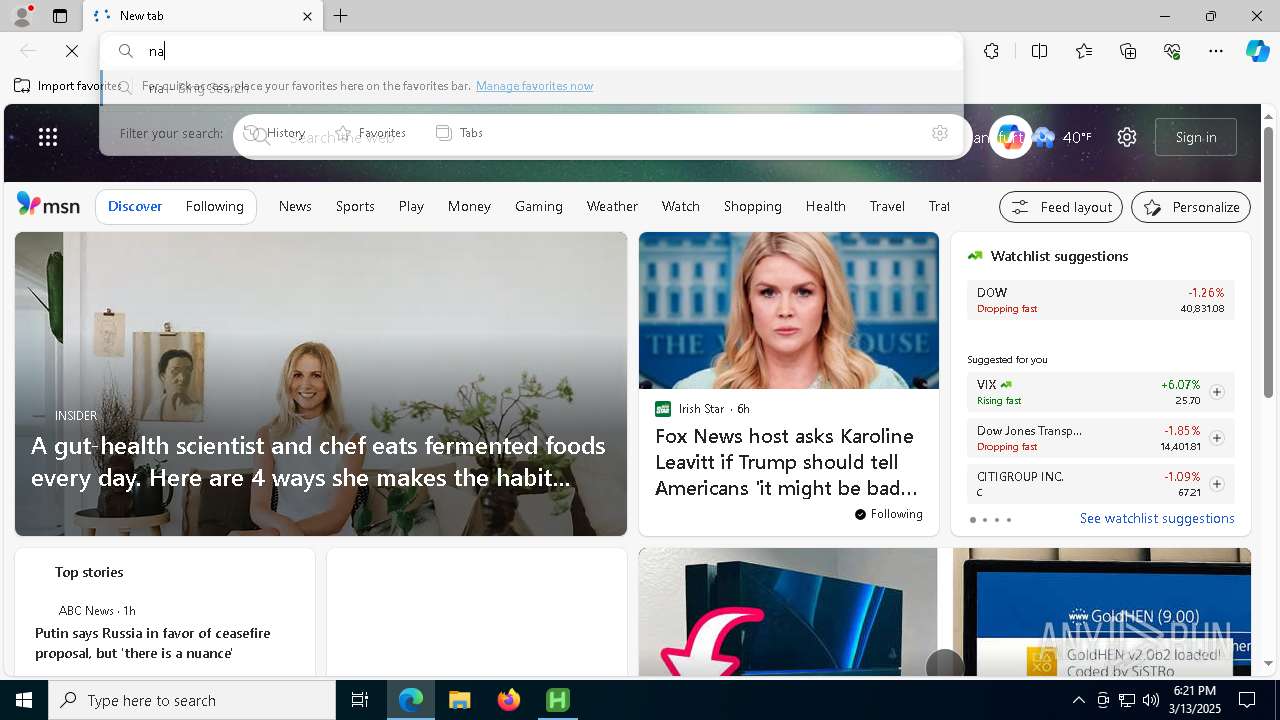The width and height of the screenshot is (1280, 720).
Task: Open the Windows Start menu
Action: [x=24, y=700]
